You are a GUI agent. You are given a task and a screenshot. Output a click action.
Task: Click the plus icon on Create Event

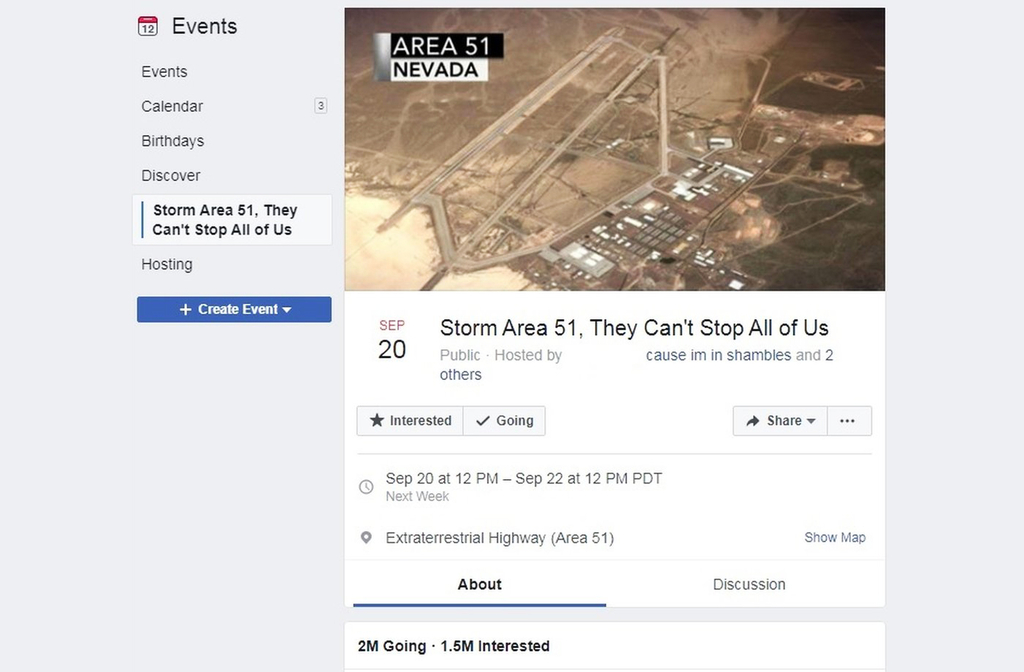point(183,309)
